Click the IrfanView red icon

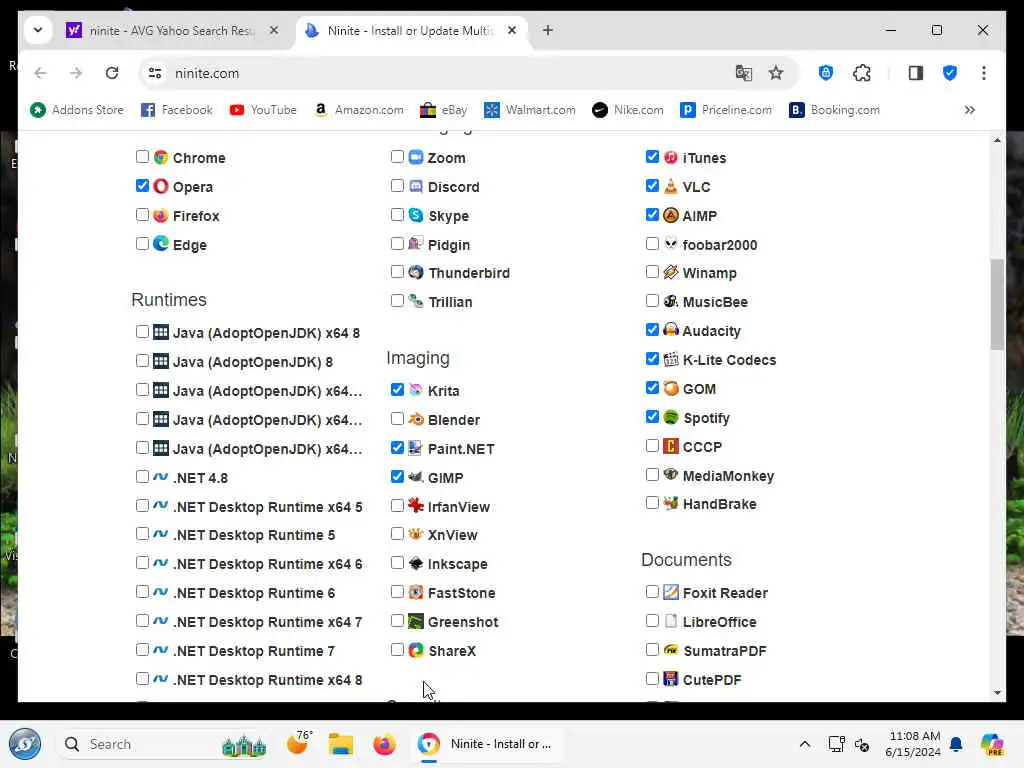416,506
